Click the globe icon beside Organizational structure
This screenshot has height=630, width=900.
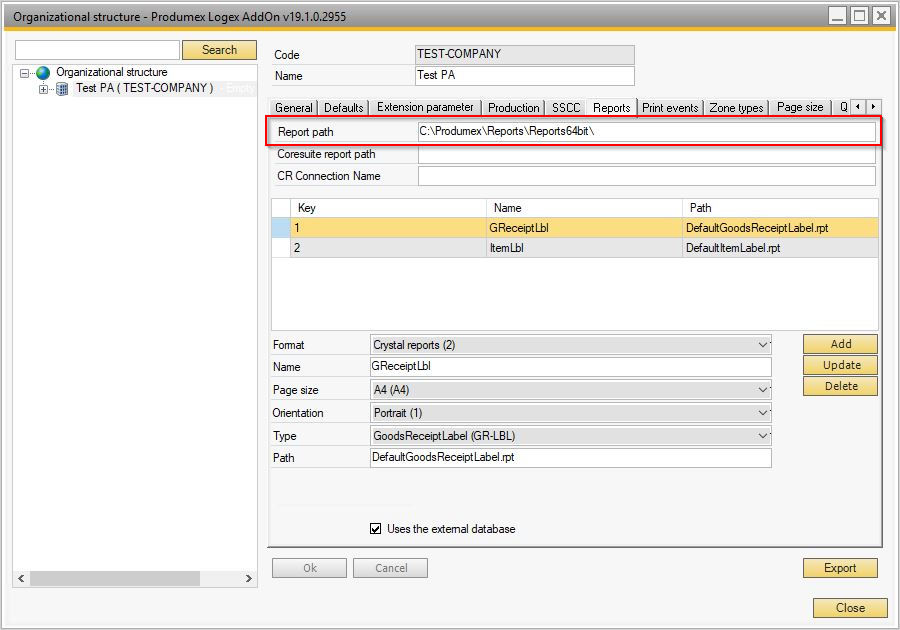coord(42,72)
